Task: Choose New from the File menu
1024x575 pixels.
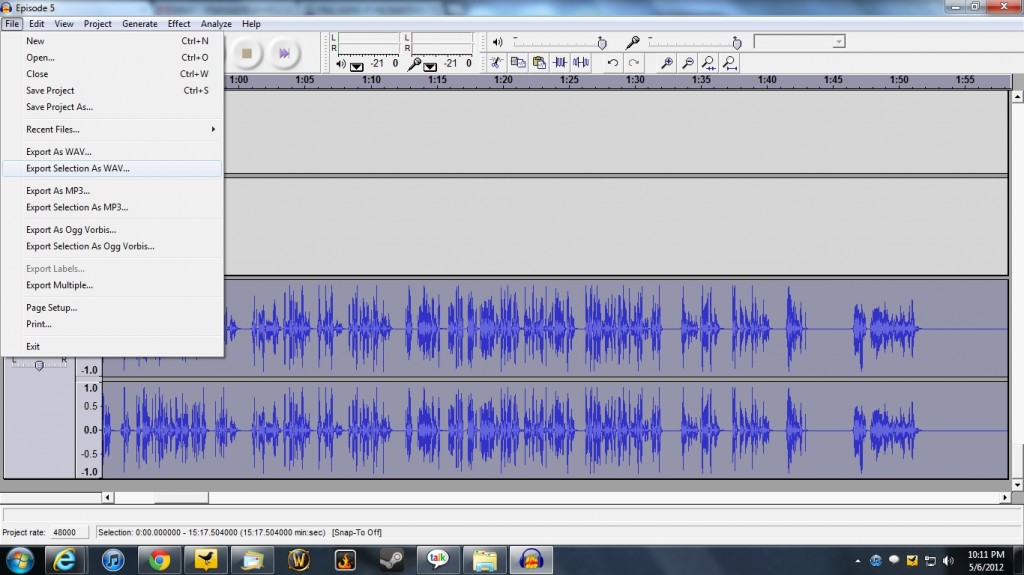Action: [112, 41]
